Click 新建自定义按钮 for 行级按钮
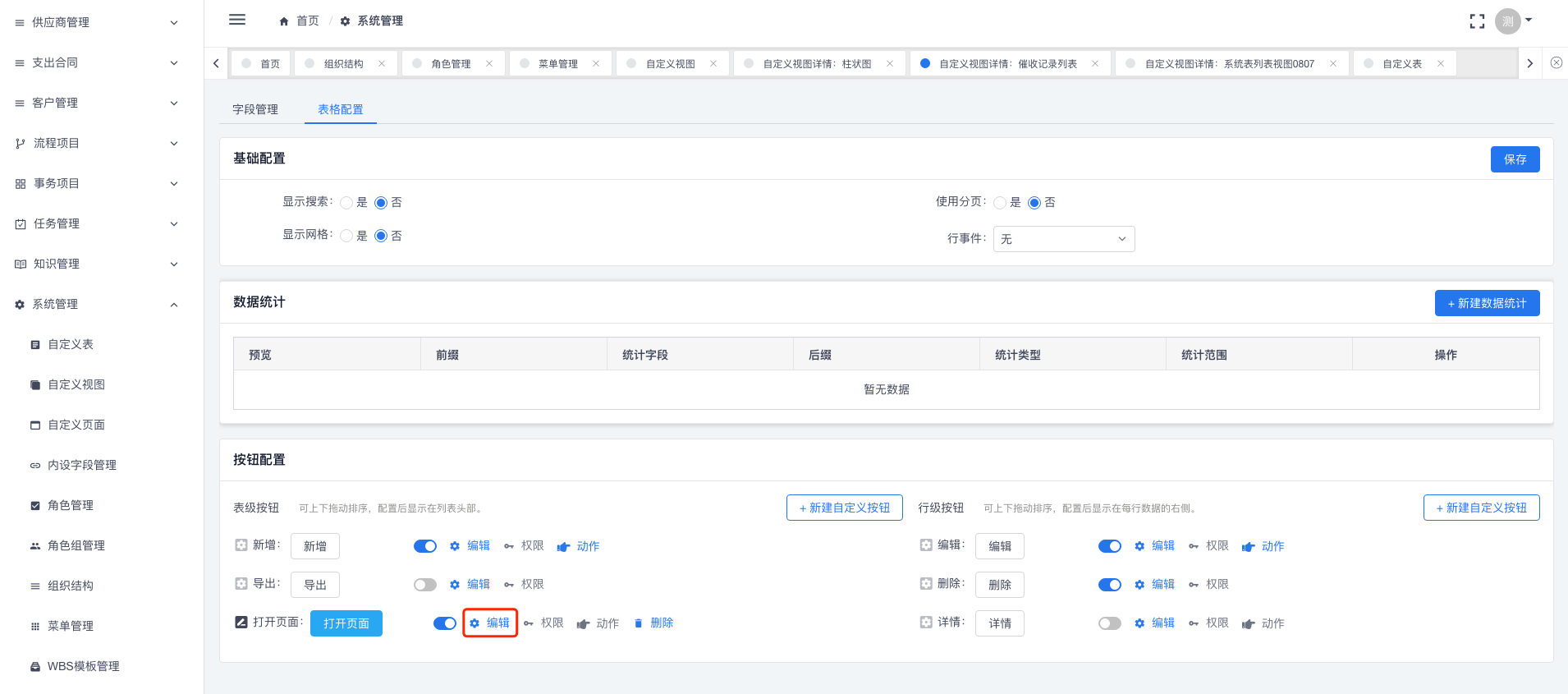Image resolution: width=1568 pixels, height=694 pixels. point(1482,508)
